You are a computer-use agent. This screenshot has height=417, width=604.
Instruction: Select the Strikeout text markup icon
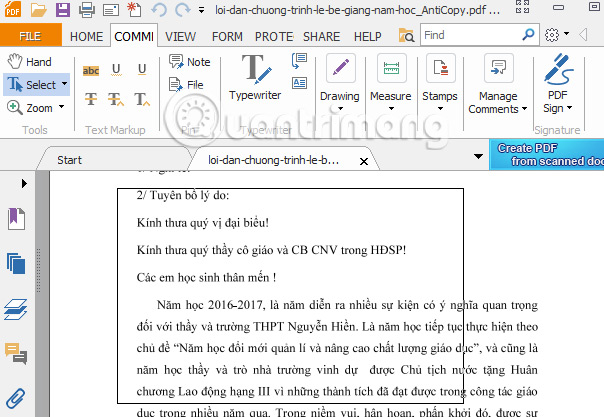[x=91, y=99]
